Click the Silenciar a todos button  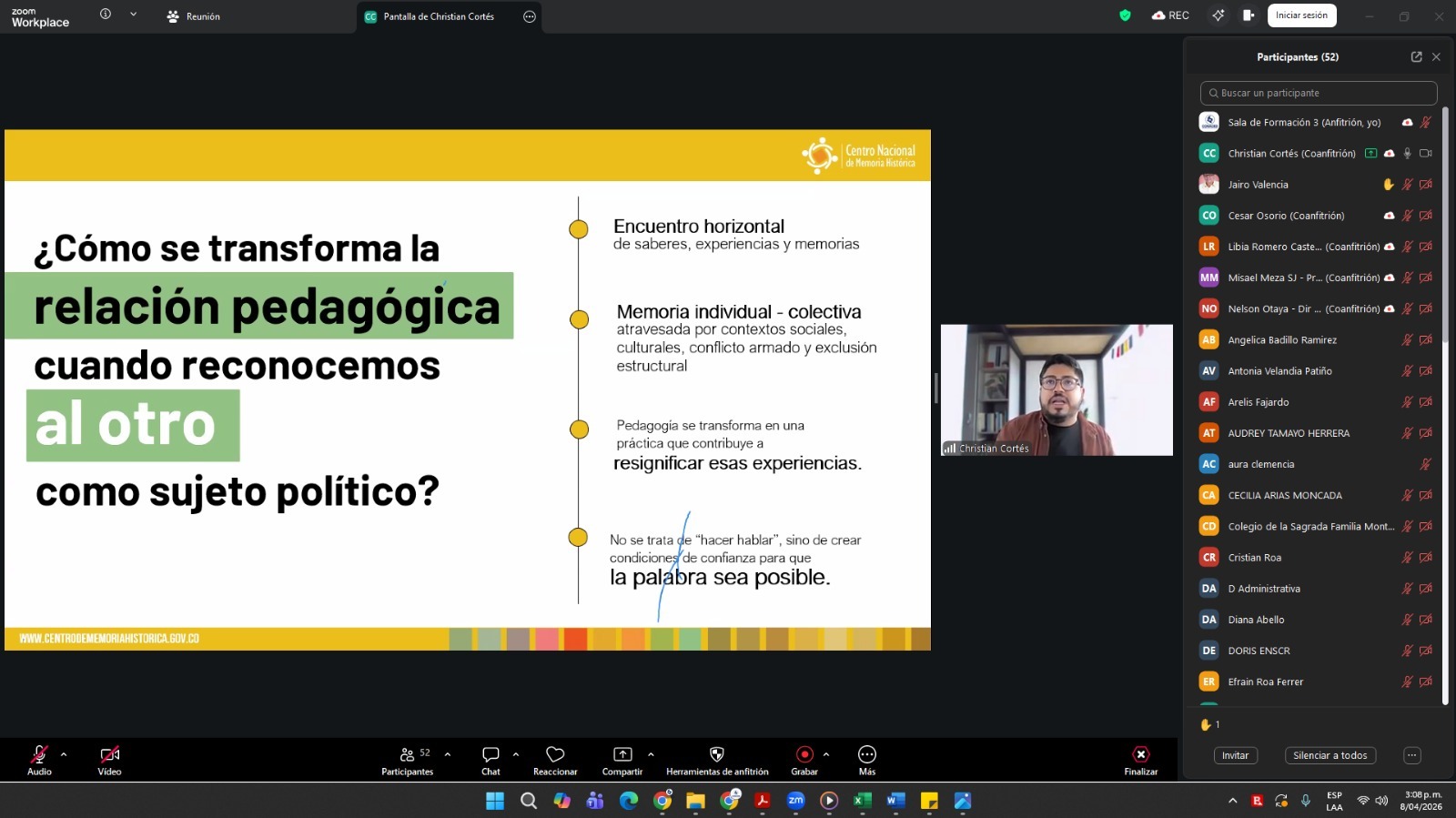(1330, 755)
